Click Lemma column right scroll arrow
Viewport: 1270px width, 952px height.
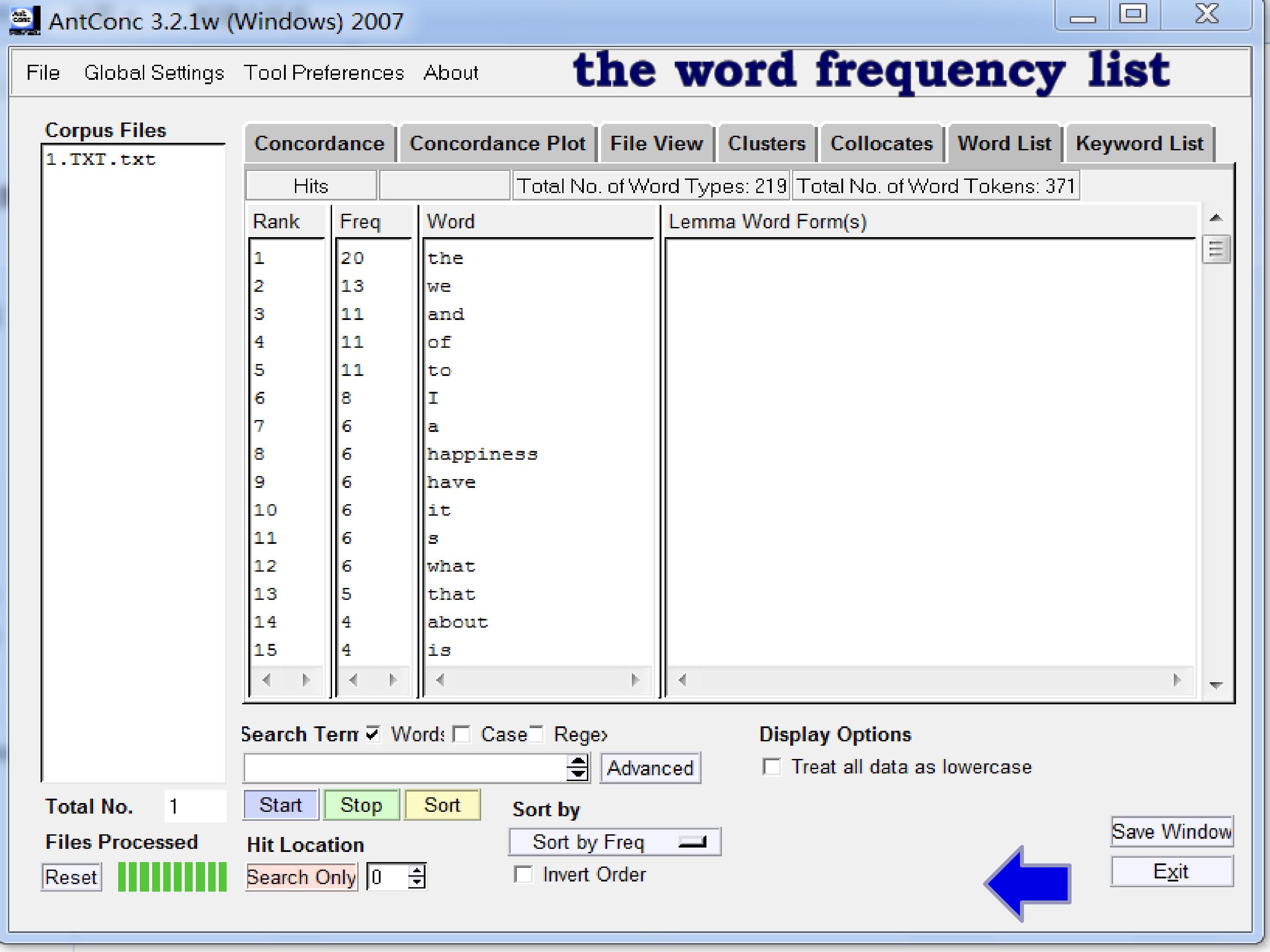pyautogui.click(x=1177, y=680)
